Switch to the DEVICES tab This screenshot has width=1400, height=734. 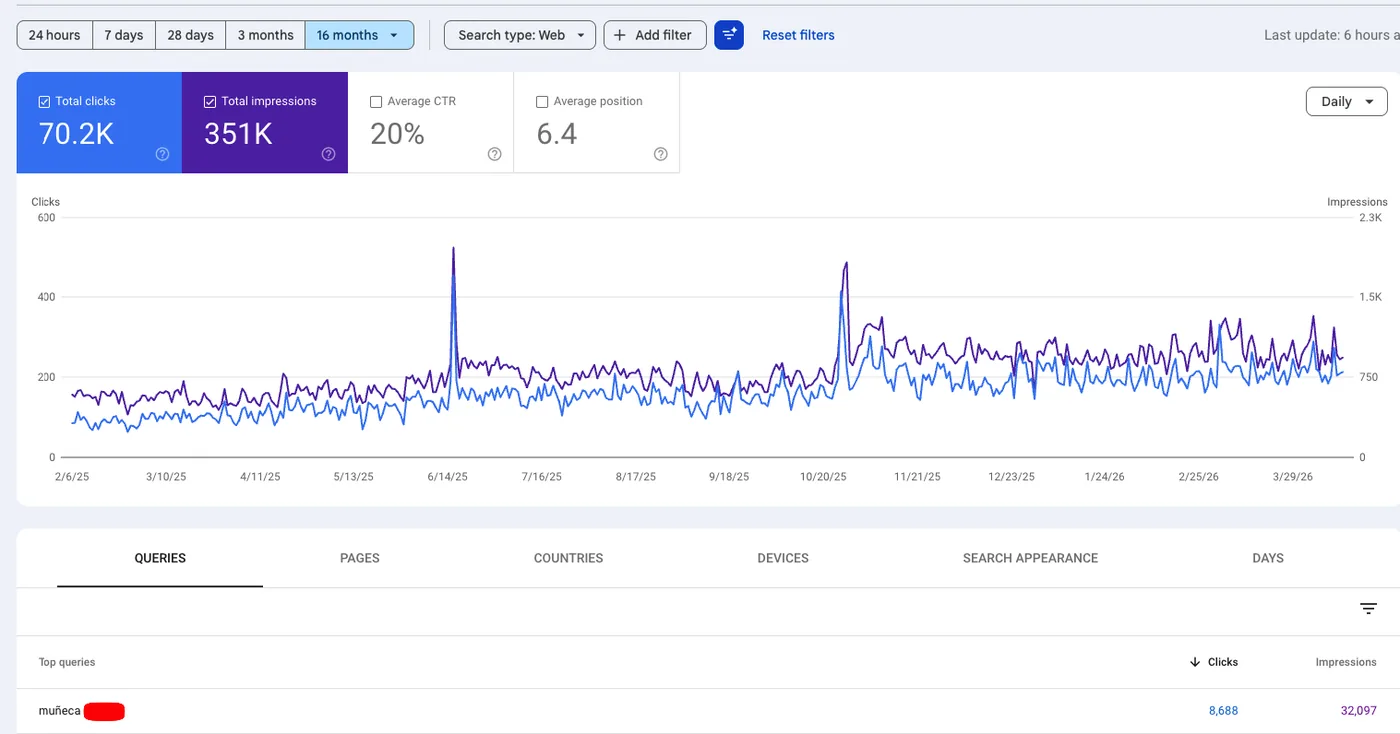[x=782, y=558]
